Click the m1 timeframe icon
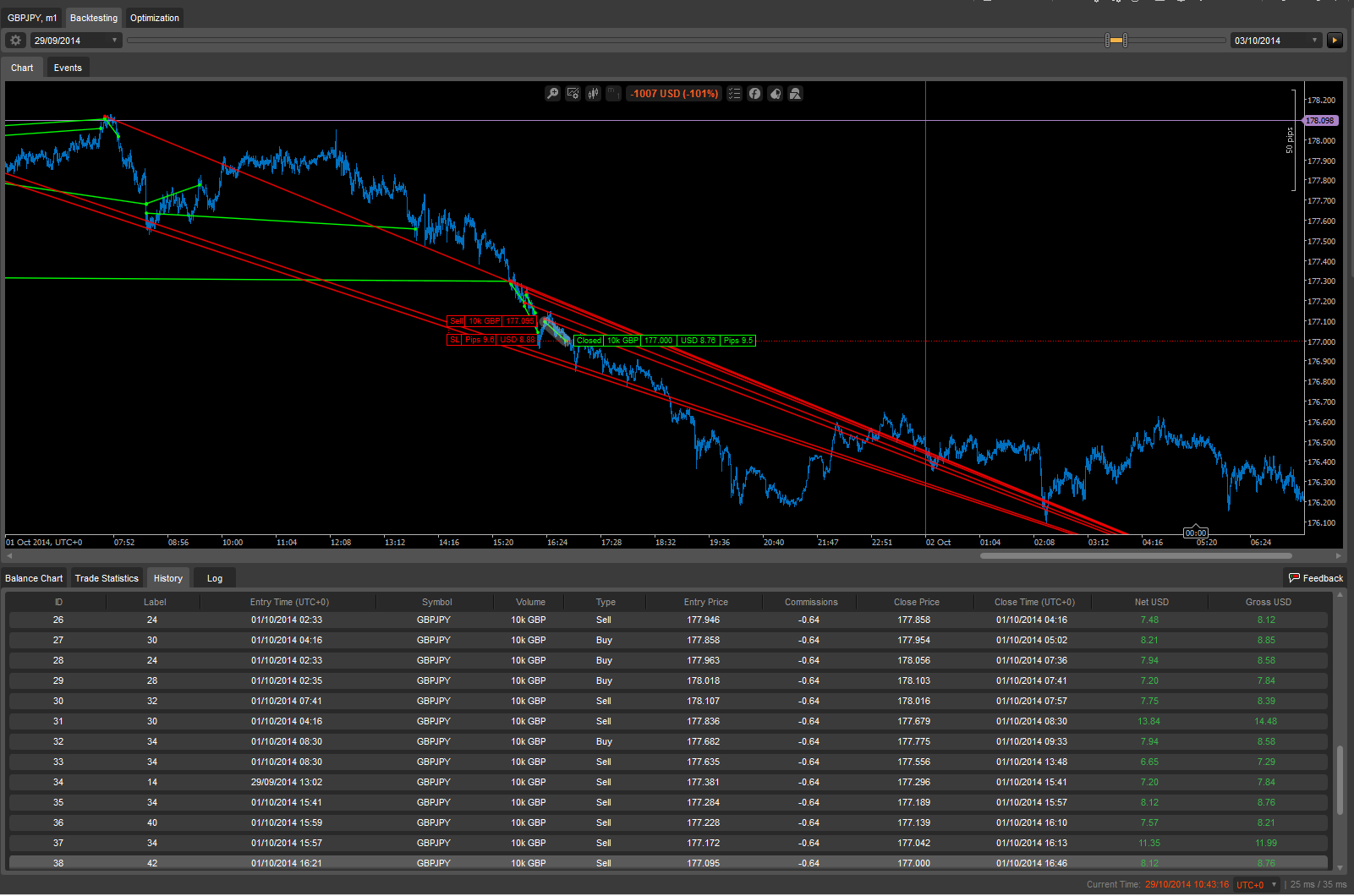This screenshot has width=1354, height=896. pyautogui.click(x=613, y=94)
